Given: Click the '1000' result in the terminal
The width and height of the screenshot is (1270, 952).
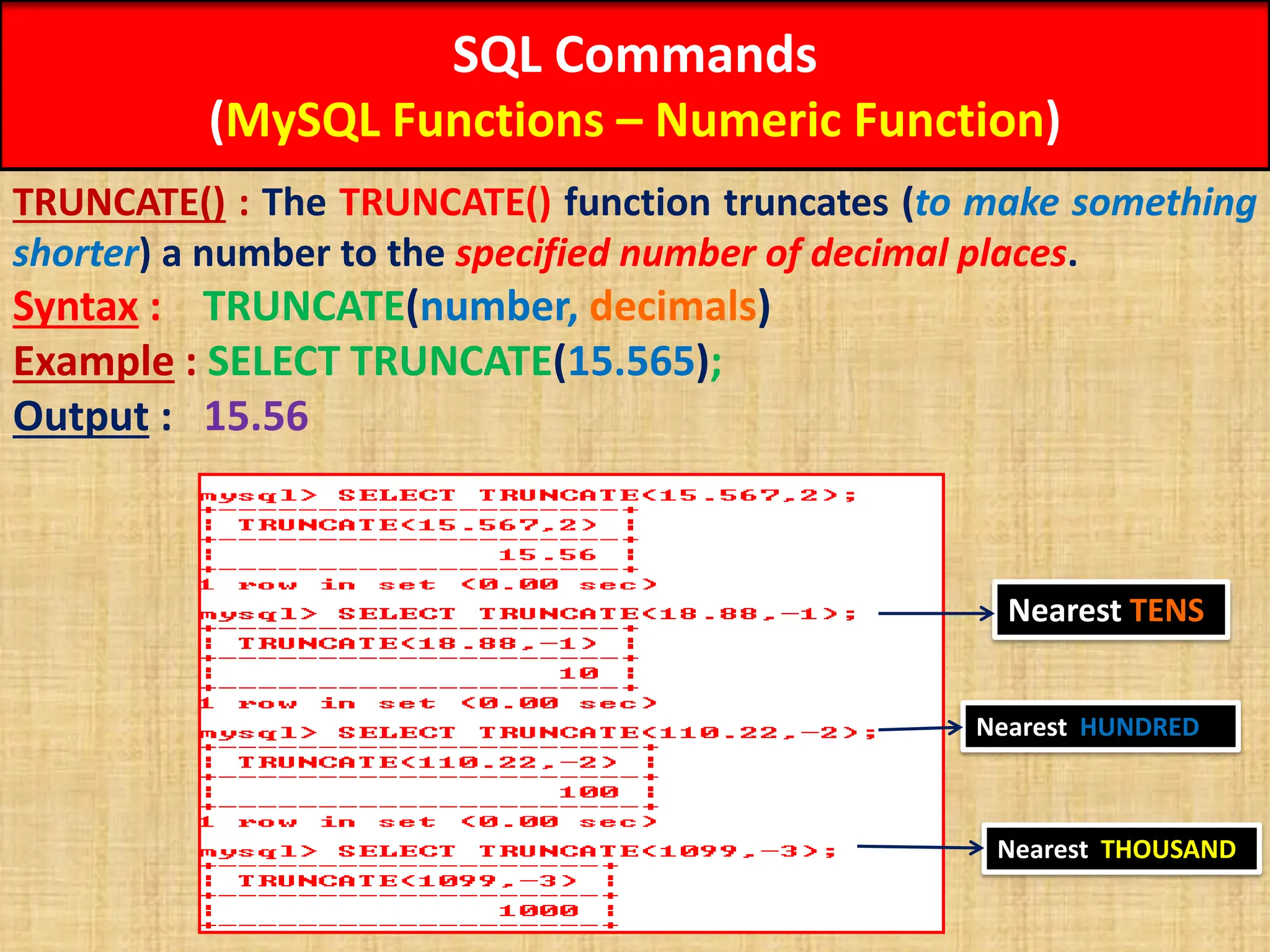Looking at the screenshot, I should pyautogui.click(x=538, y=910).
